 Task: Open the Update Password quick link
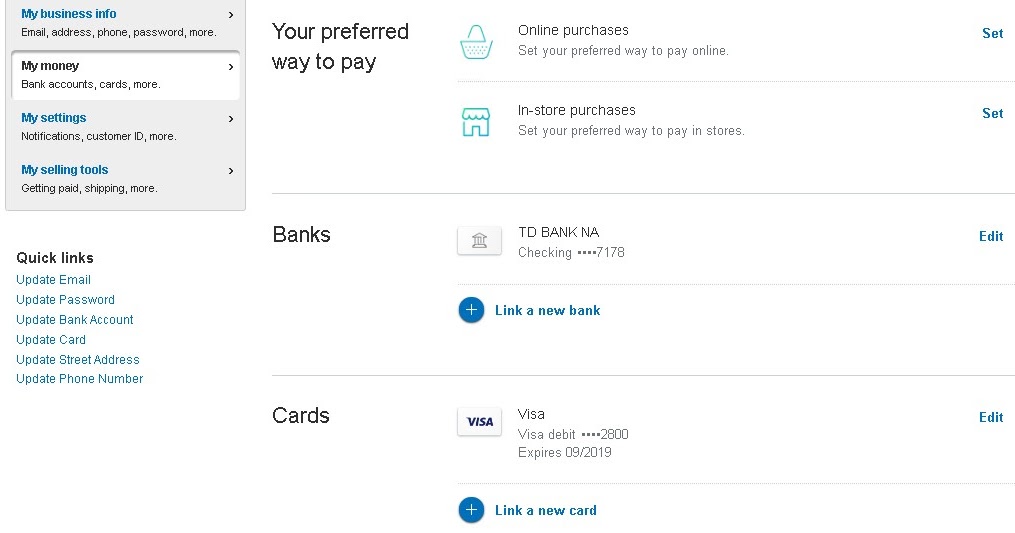(x=65, y=300)
